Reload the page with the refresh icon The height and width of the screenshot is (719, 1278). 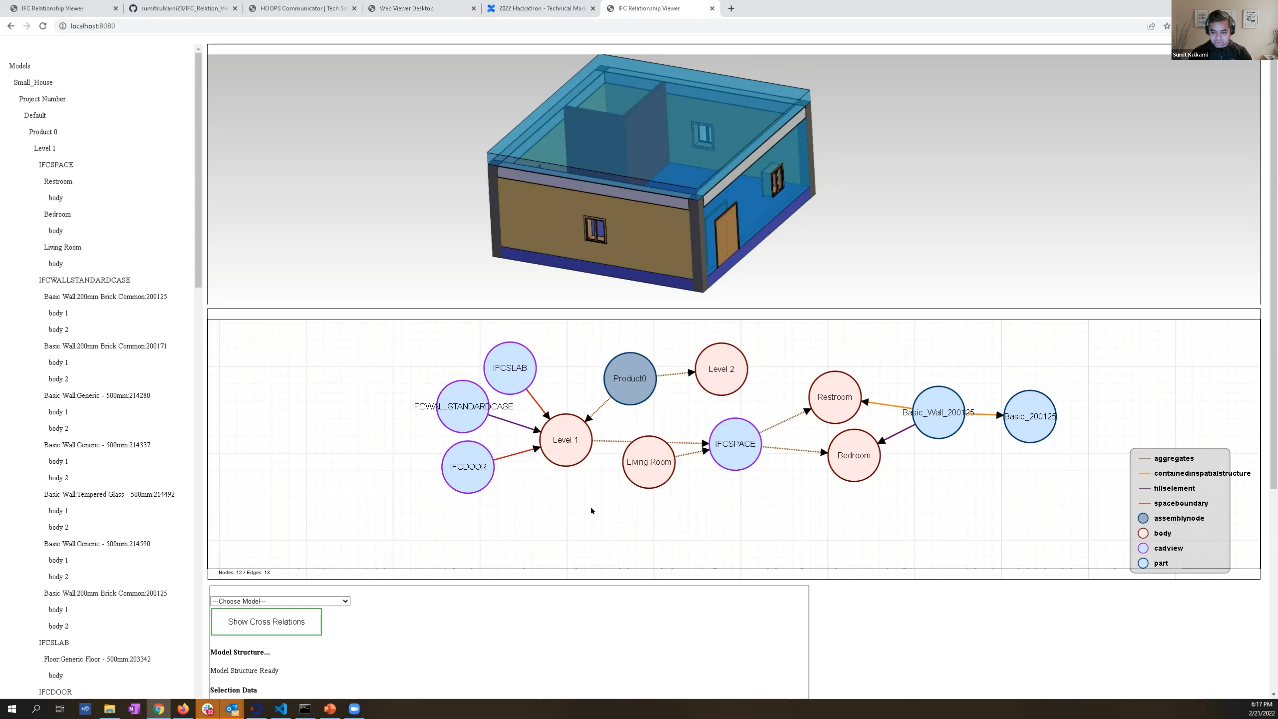[43, 26]
